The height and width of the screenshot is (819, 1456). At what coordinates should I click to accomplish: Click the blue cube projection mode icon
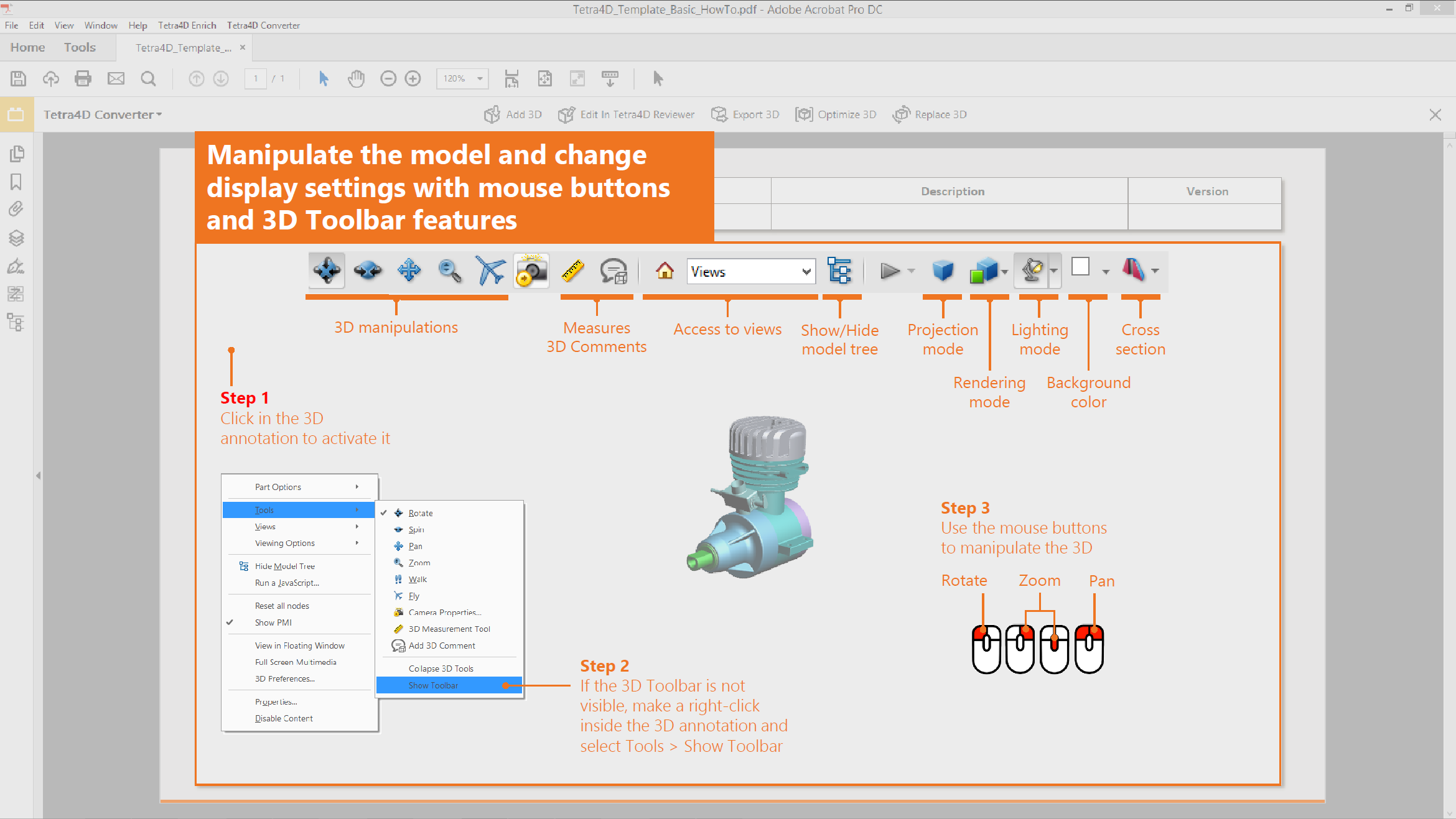pyautogui.click(x=943, y=271)
